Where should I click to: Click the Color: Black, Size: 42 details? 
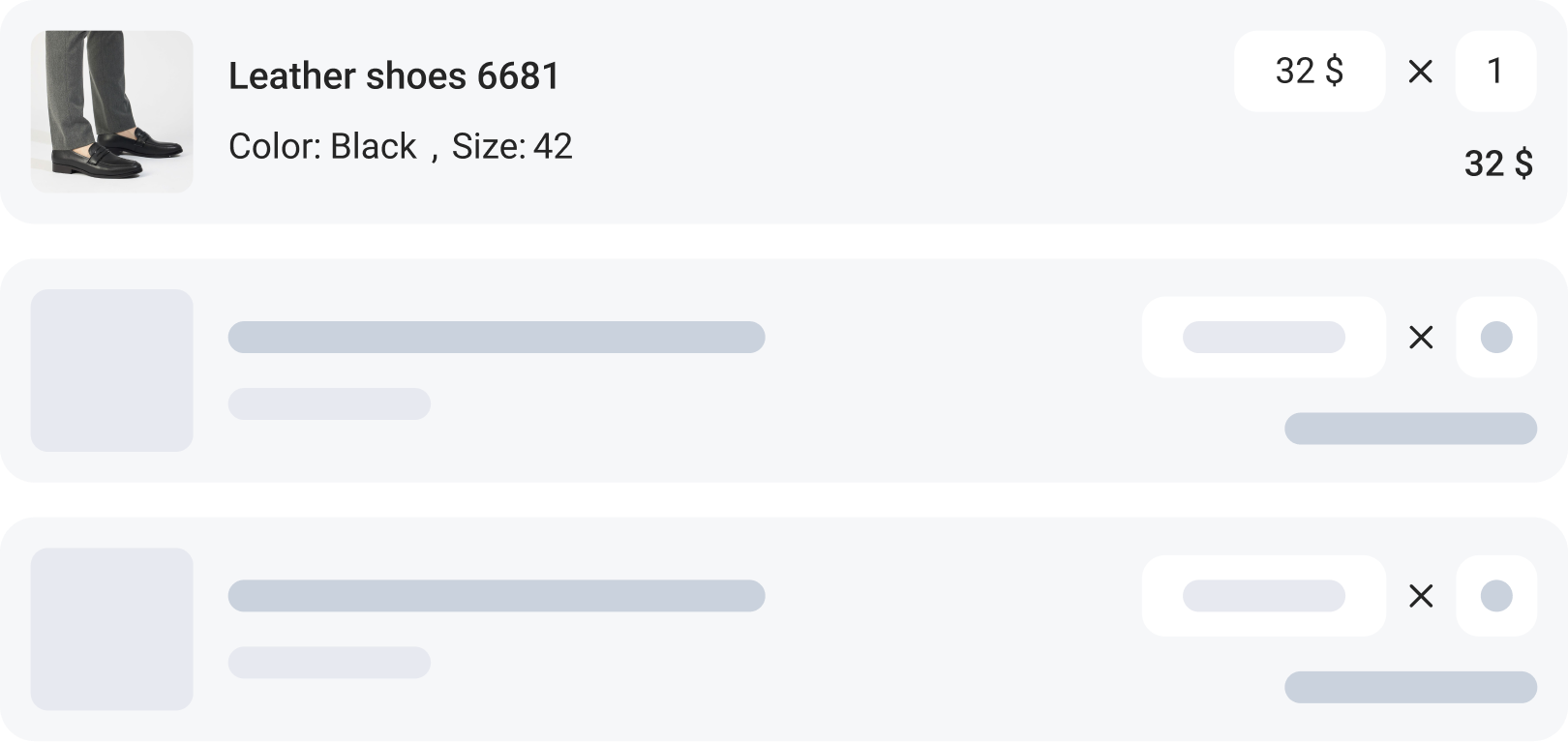click(400, 147)
